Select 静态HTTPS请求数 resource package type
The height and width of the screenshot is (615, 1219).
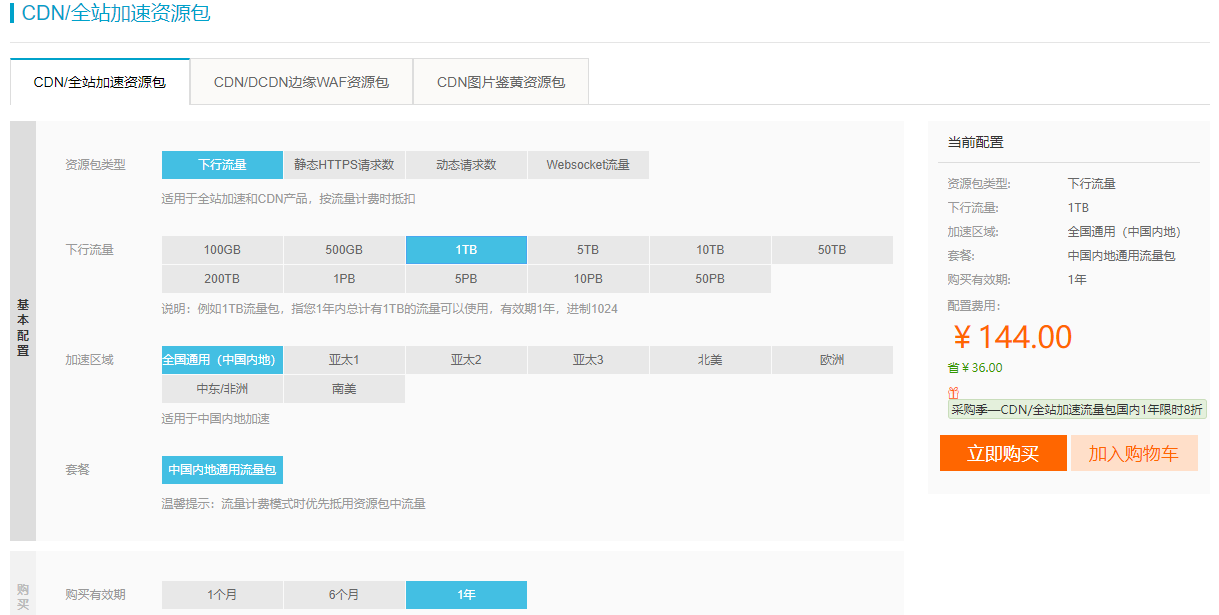(345, 164)
